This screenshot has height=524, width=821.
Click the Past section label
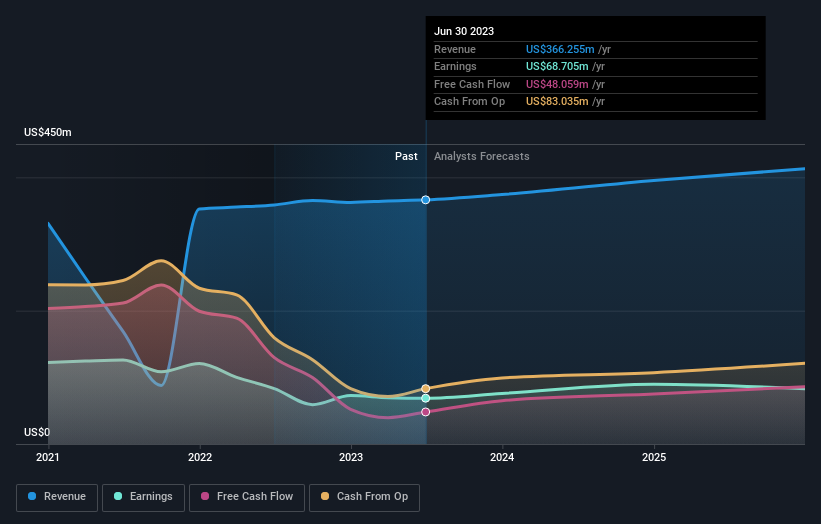click(x=406, y=157)
